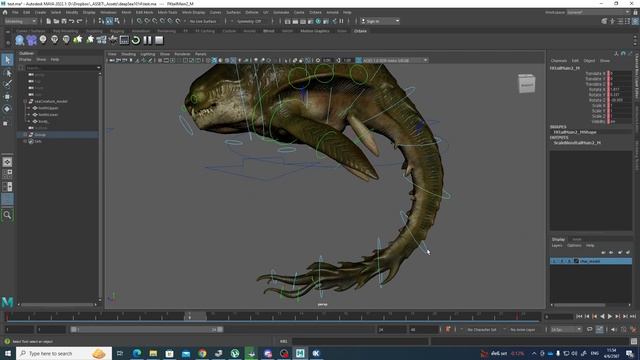Viewport: 640px width, 360px height.
Task: Click the green star shelf icon
Action: coord(78,40)
